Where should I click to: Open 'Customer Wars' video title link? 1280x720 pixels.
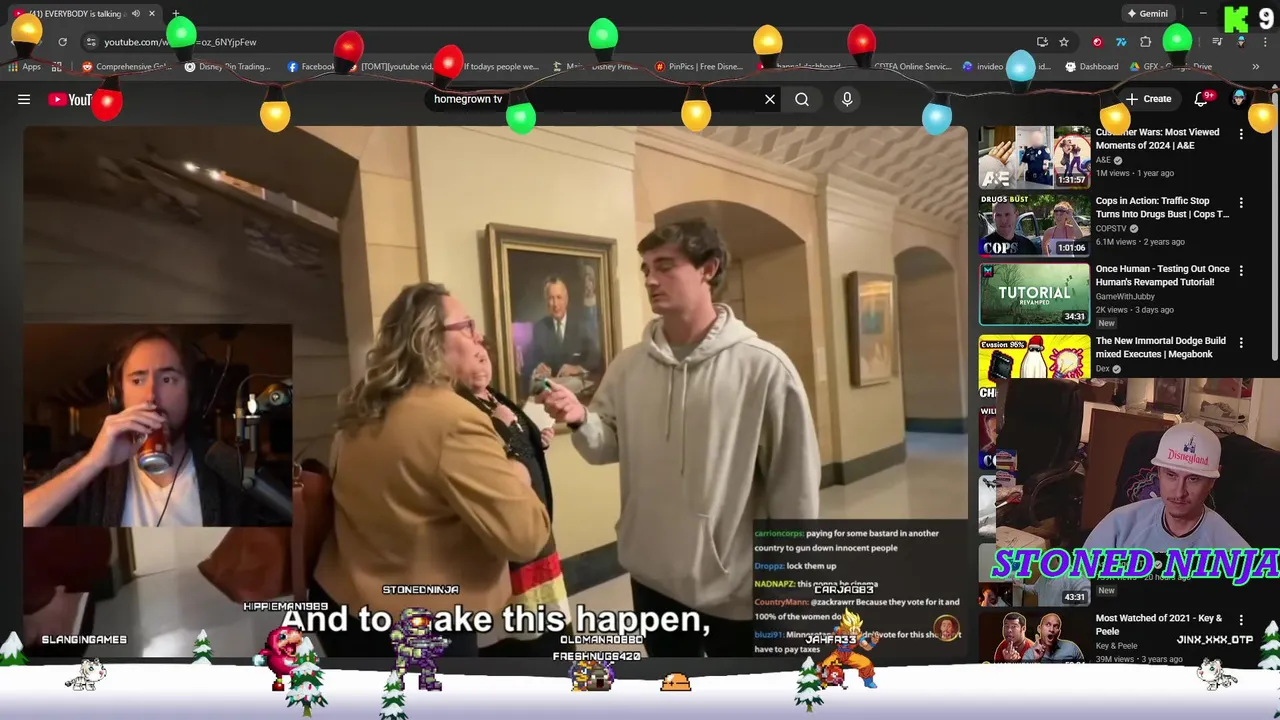[1158, 138]
